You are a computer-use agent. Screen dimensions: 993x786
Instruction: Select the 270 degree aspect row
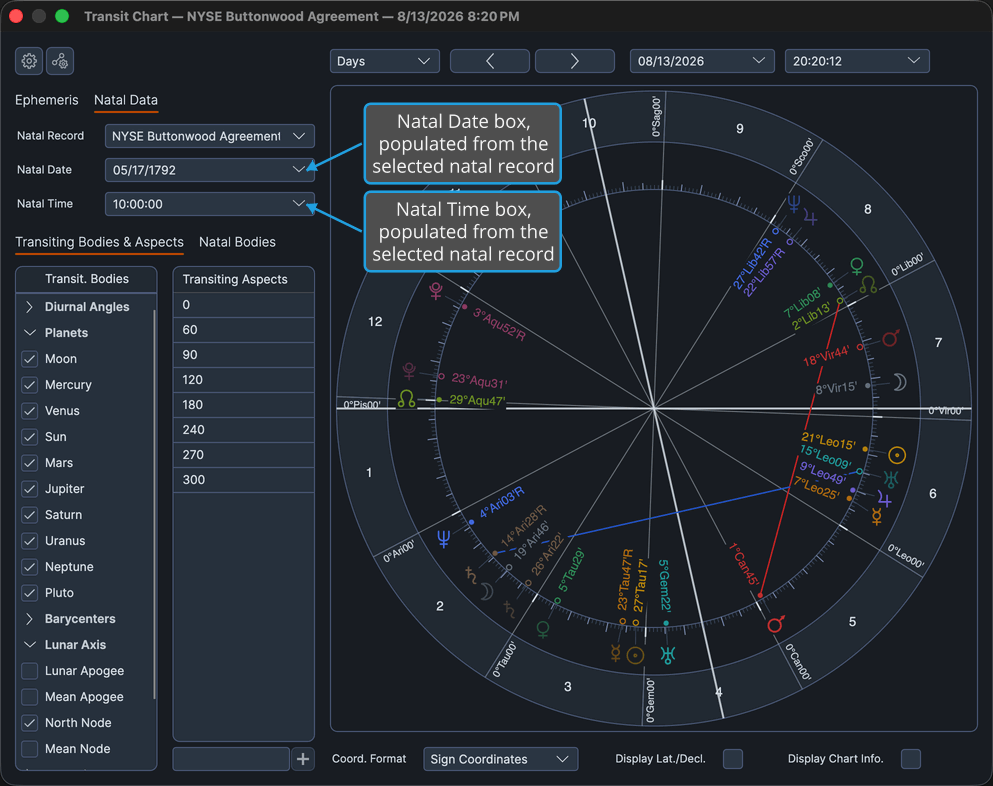click(x=244, y=455)
